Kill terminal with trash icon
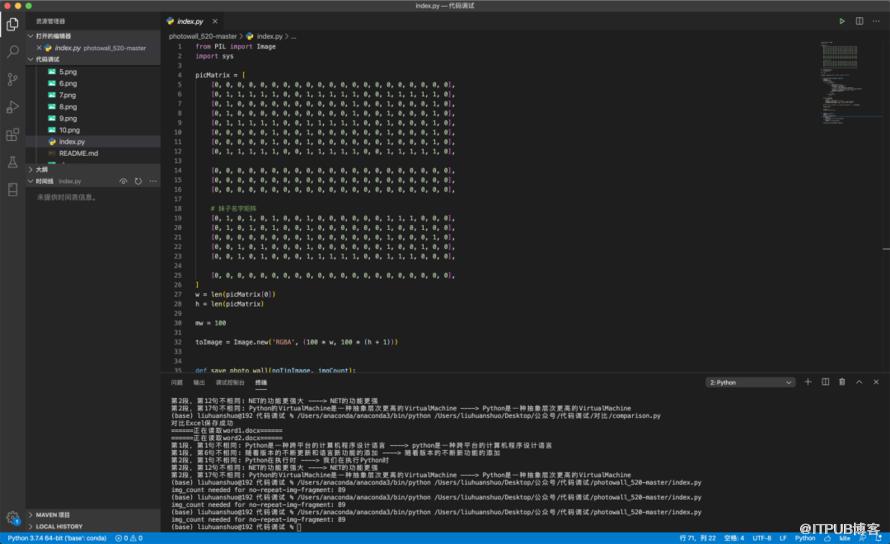 tap(842, 382)
